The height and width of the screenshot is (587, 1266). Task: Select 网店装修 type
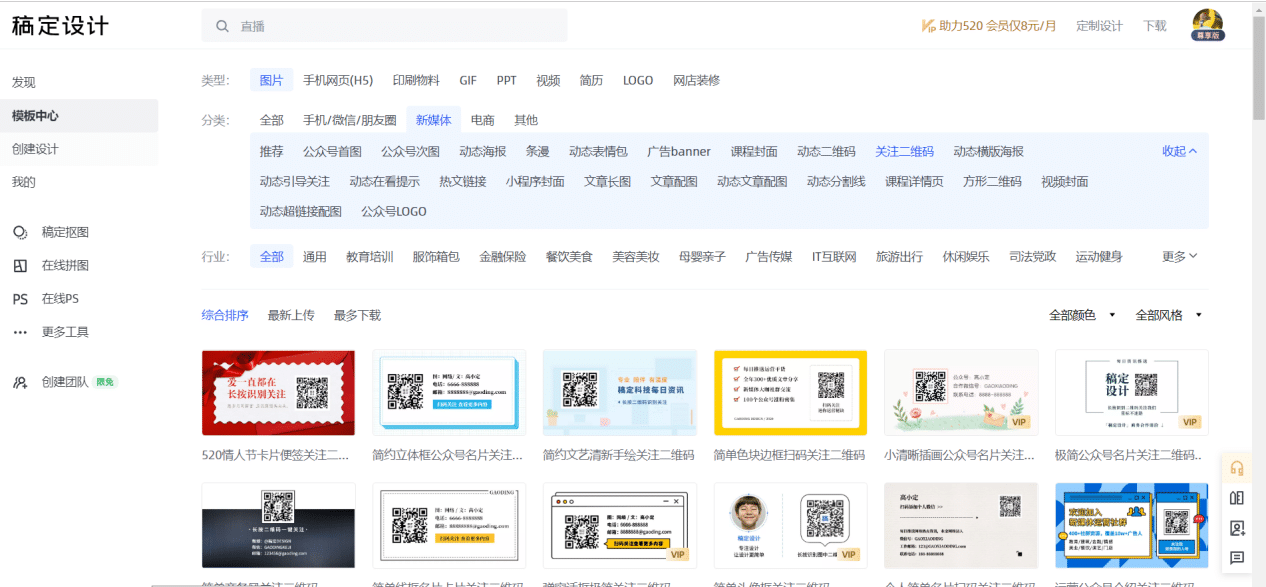pyautogui.click(x=696, y=81)
